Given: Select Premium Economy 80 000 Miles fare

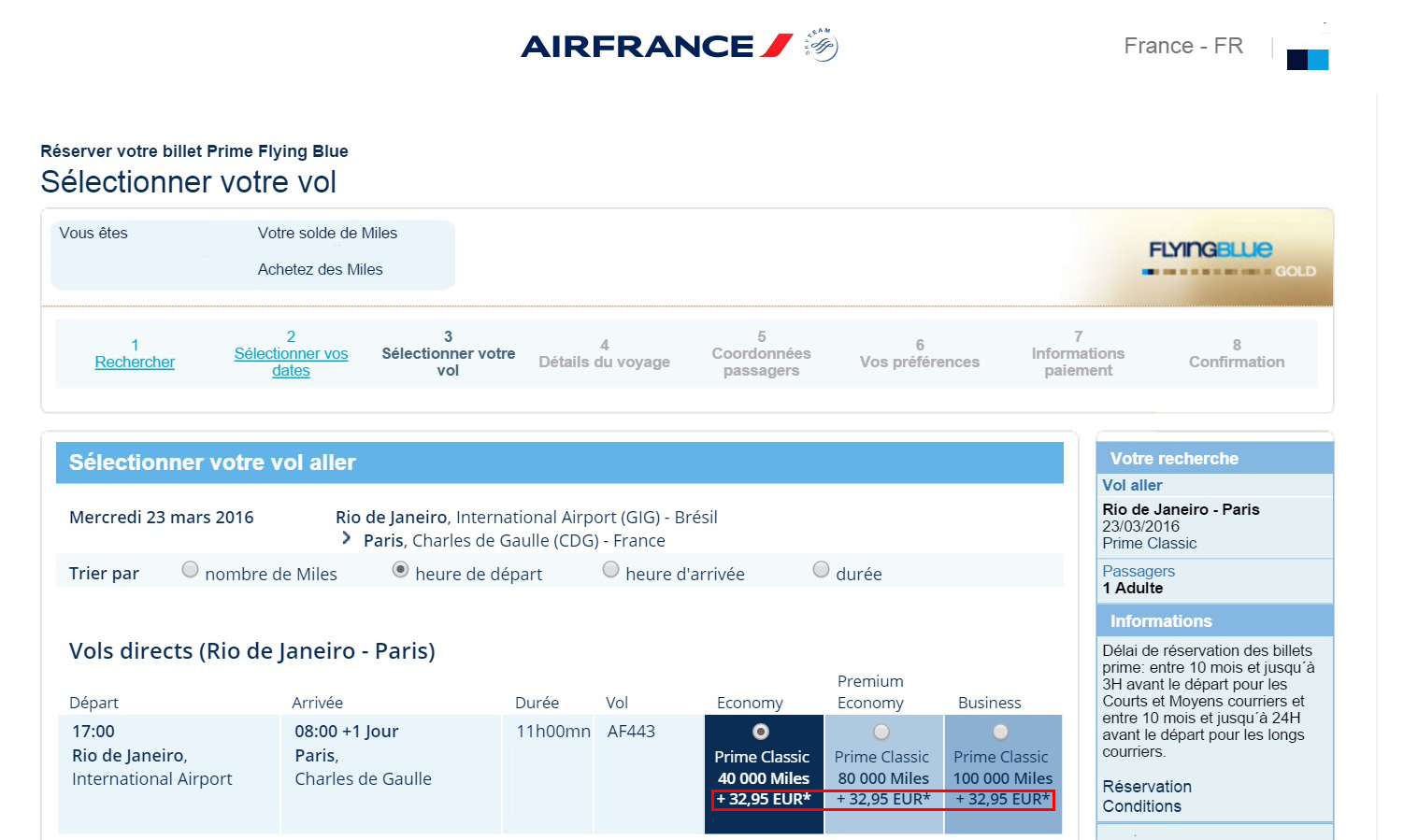Looking at the screenshot, I should tap(881, 732).
